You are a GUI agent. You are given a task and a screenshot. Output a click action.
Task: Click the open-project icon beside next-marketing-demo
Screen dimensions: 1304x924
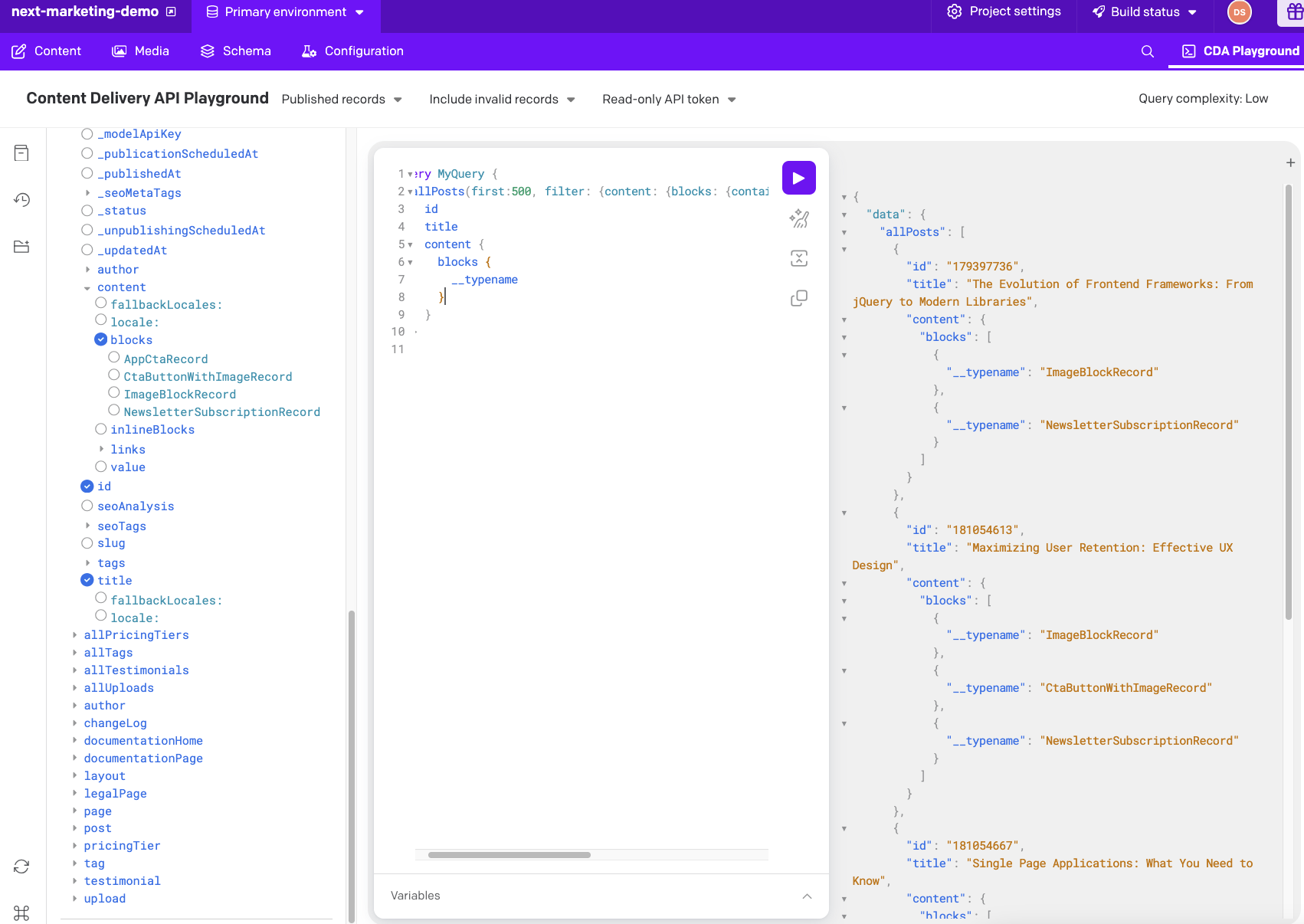(172, 11)
